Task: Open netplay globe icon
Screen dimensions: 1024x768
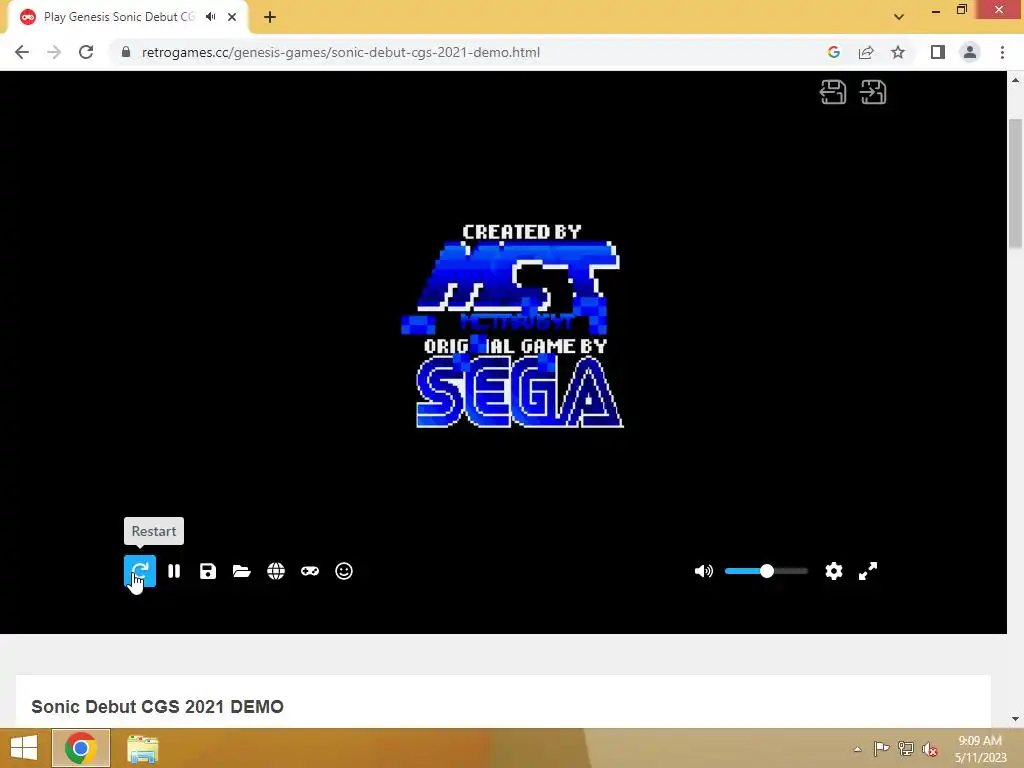Action: click(276, 571)
